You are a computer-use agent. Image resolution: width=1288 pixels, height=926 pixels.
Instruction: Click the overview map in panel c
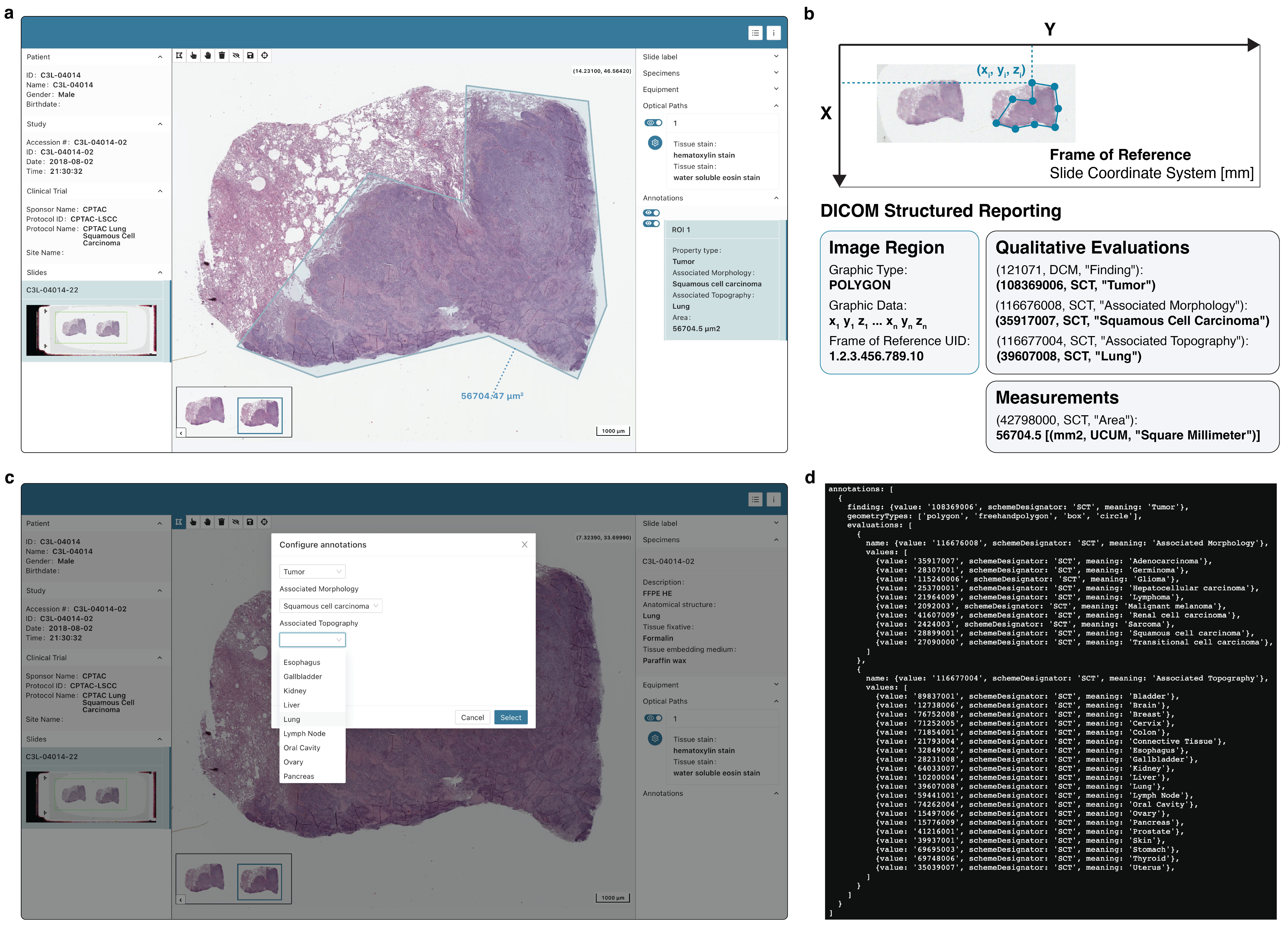[x=233, y=879]
